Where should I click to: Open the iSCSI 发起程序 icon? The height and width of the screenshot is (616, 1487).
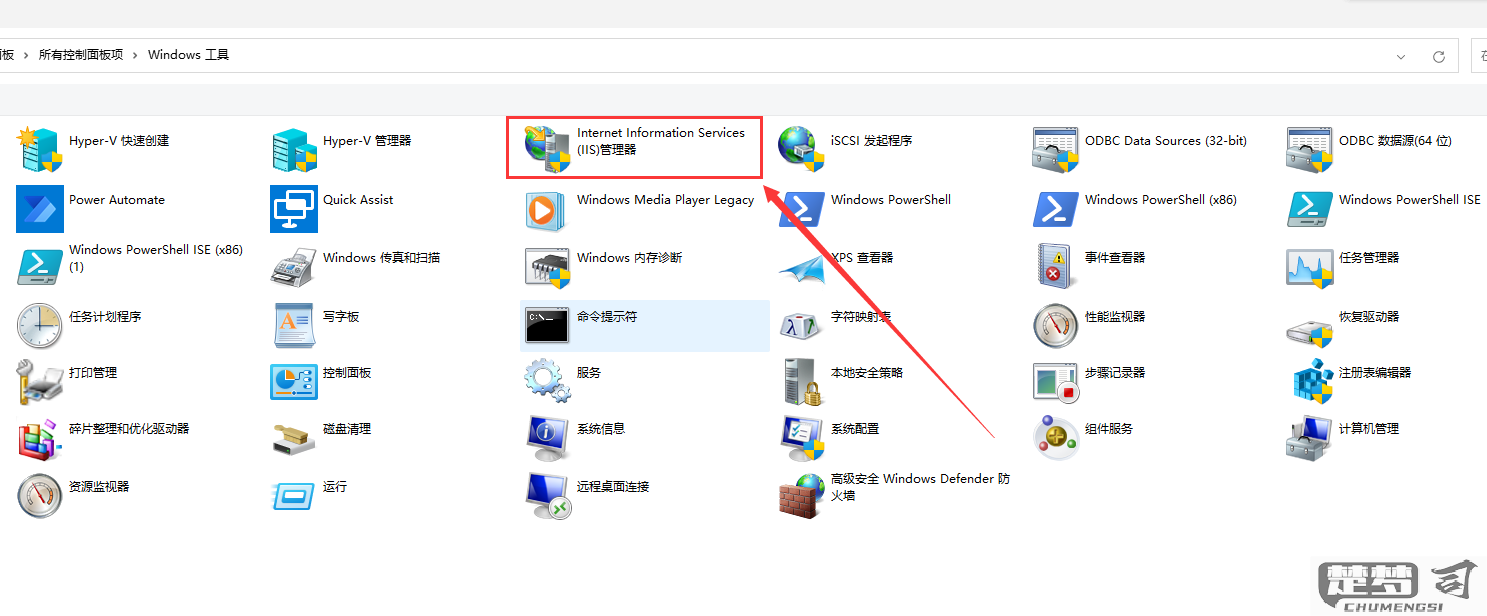[802, 150]
